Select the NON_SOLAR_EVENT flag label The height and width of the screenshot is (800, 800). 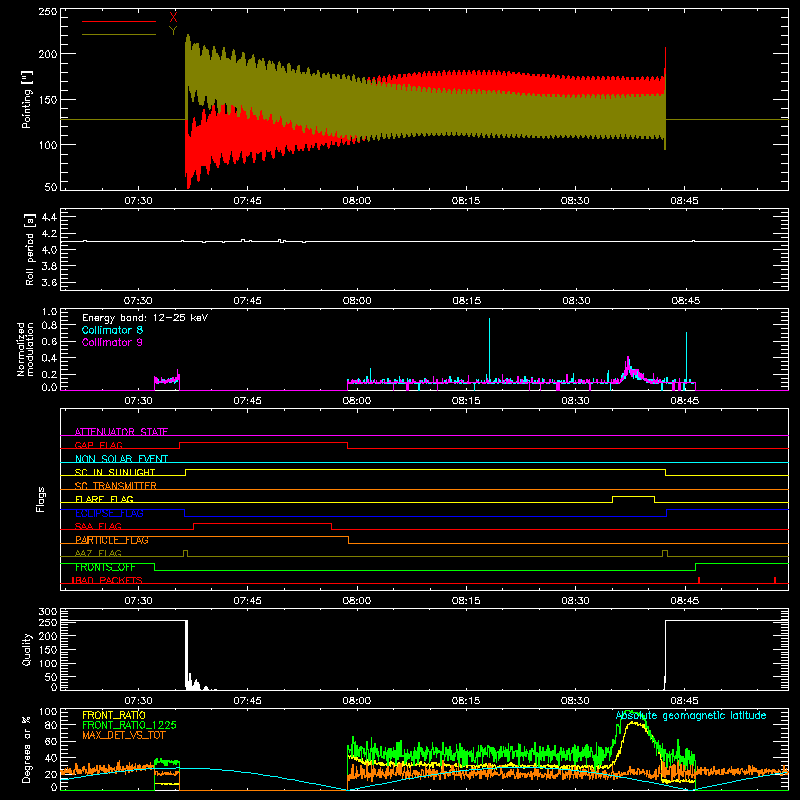[121, 459]
